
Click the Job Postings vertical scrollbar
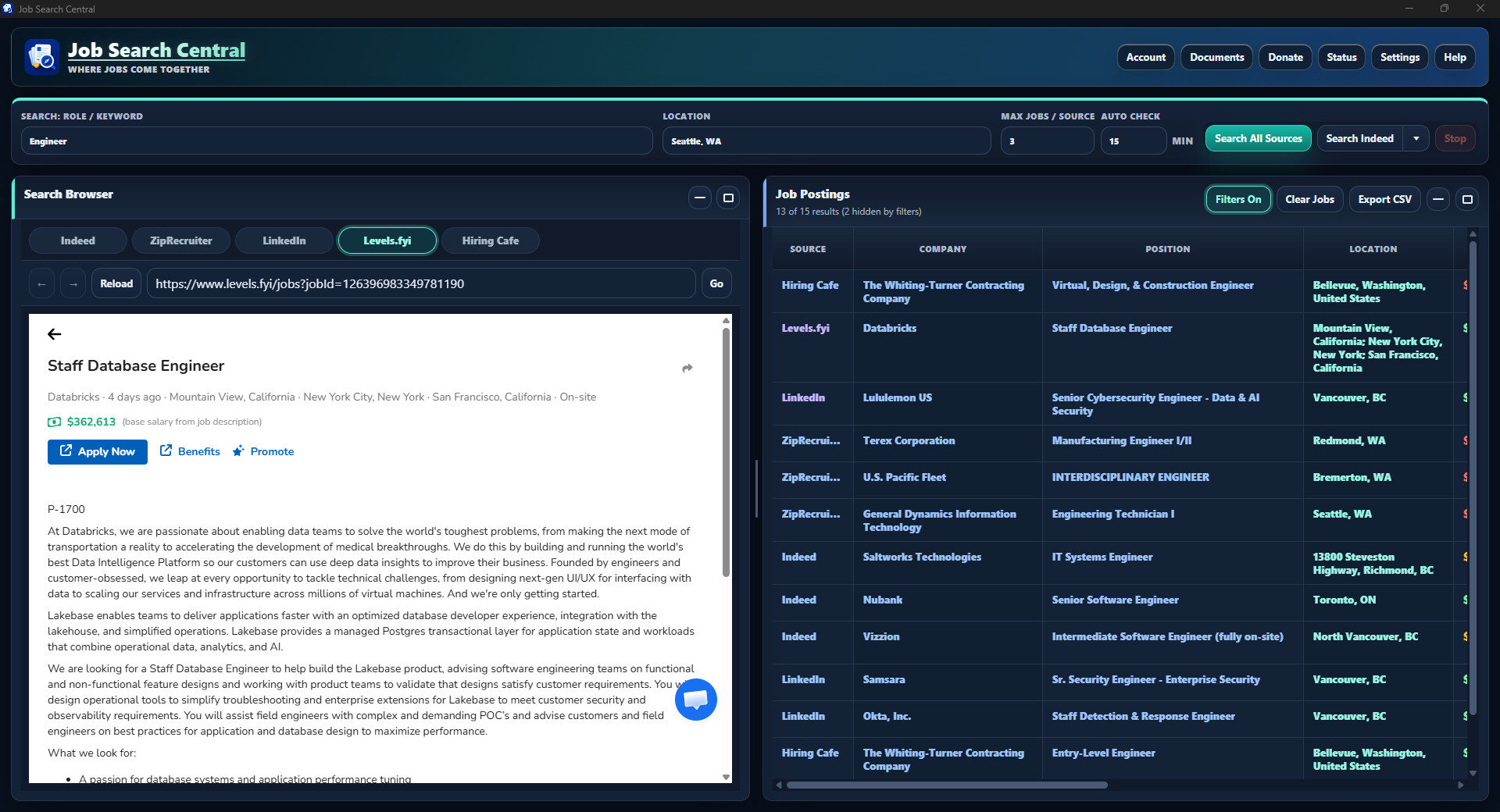[1473, 478]
